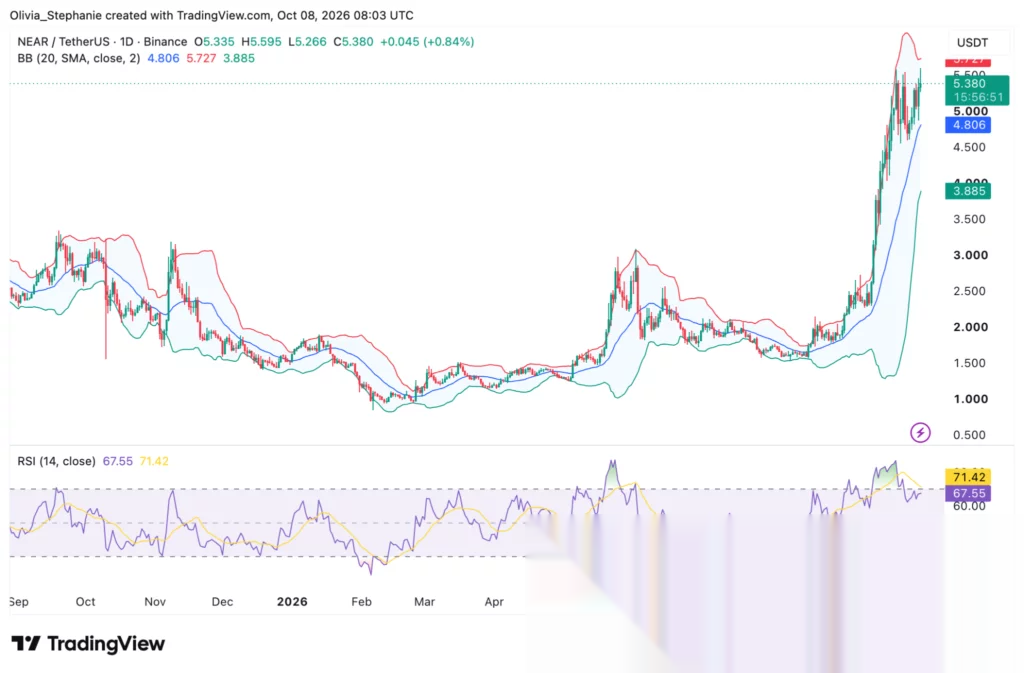Click the 1.000 price axis label

pos(970,399)
